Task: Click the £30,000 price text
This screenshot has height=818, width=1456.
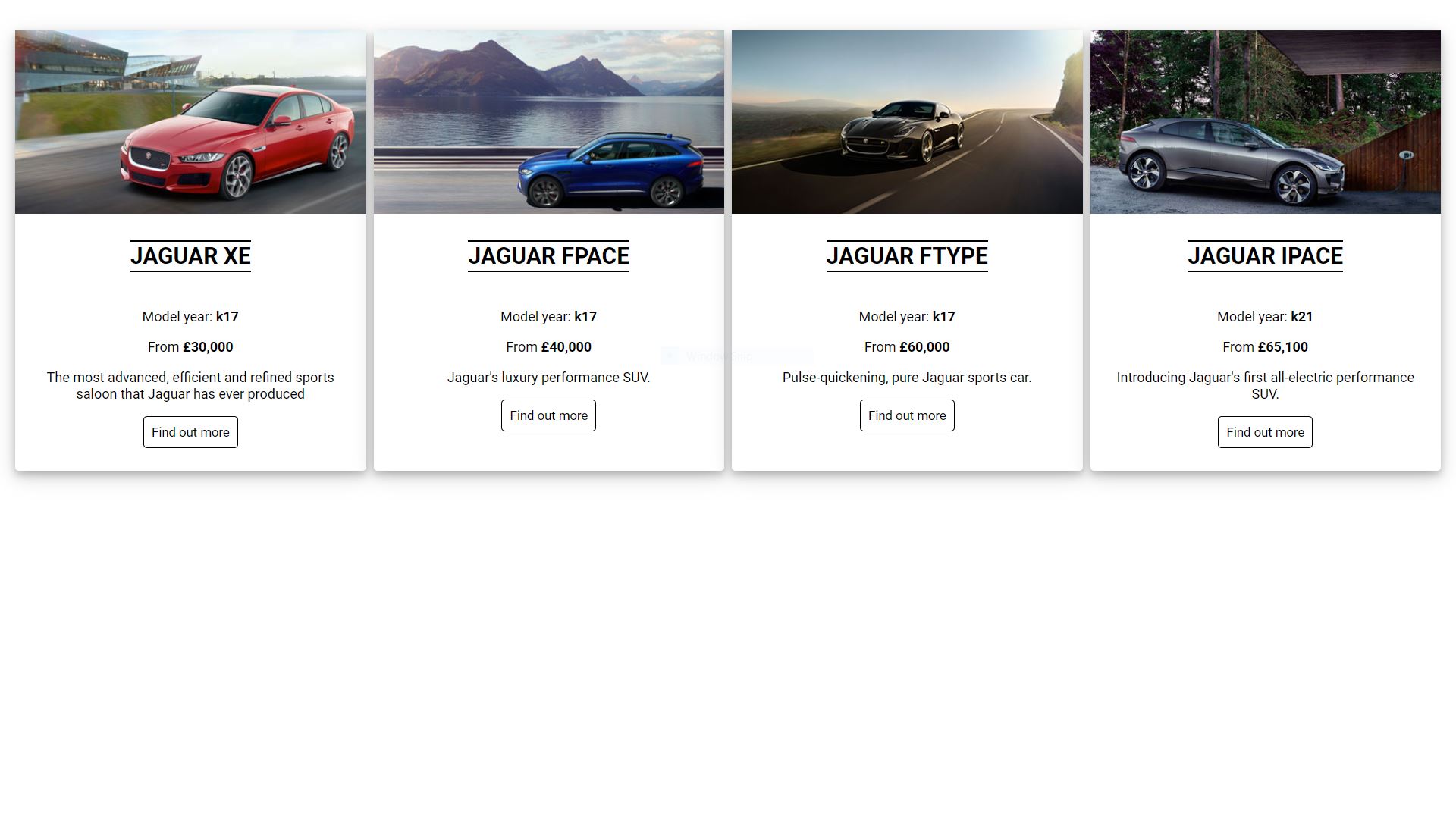Action: (x=208, y=347)
